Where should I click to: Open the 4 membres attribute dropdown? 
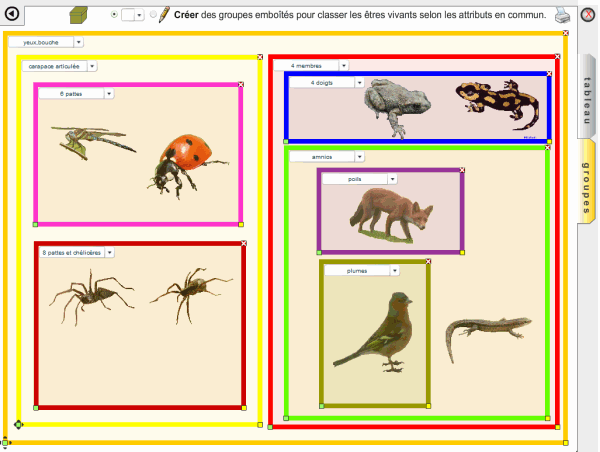pos(344,66)
